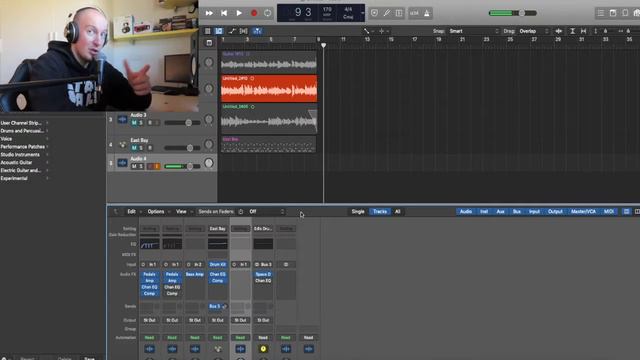This screenshot has width=640, height=360.
Task: Toggle the MIDI channel filter button
Action: pyautogui.click(x=609, y=211)
